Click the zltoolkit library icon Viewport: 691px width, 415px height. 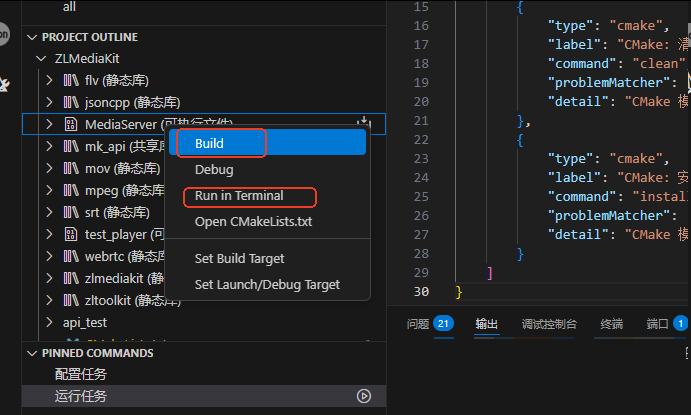[71, 300]
